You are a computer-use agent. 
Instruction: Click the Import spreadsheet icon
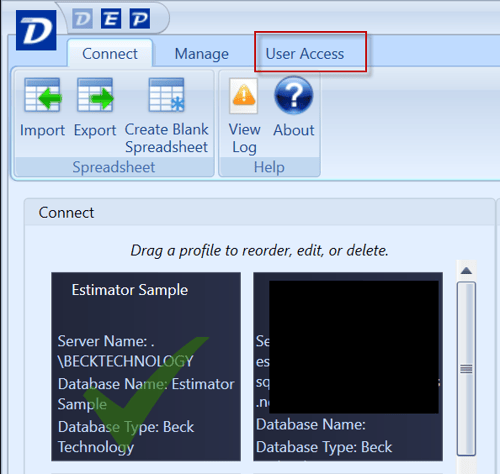point(43,95)
